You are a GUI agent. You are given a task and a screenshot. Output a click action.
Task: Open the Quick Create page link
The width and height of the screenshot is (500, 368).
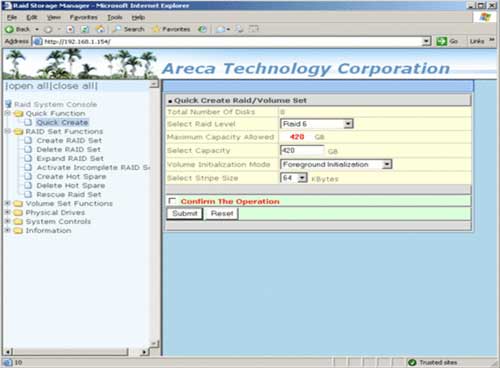(x=62, y=122)
